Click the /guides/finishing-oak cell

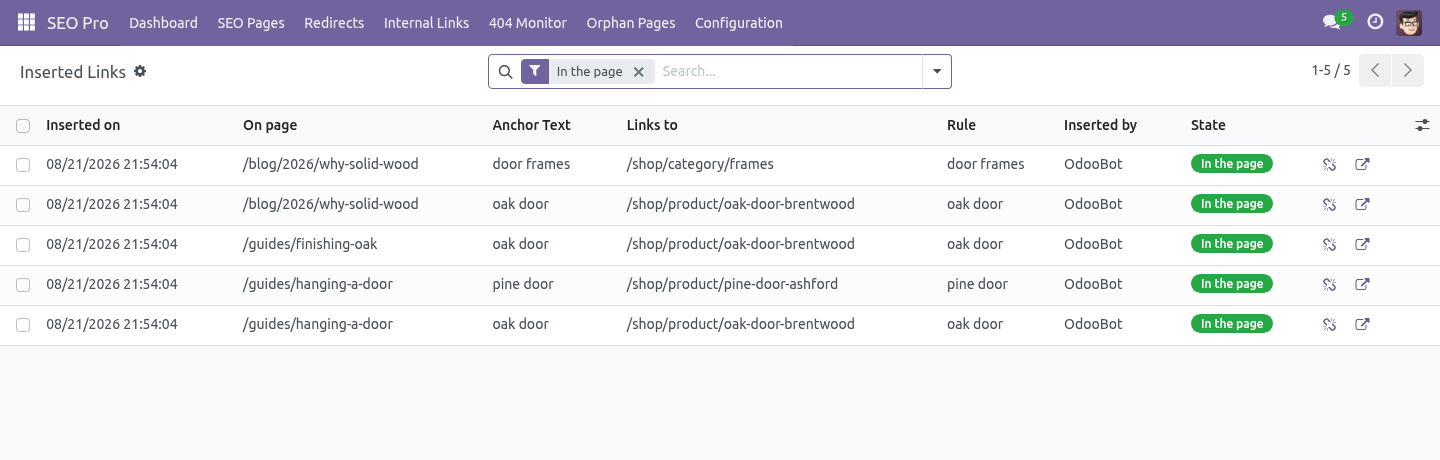pyautogui.click(x=310, y=244)
